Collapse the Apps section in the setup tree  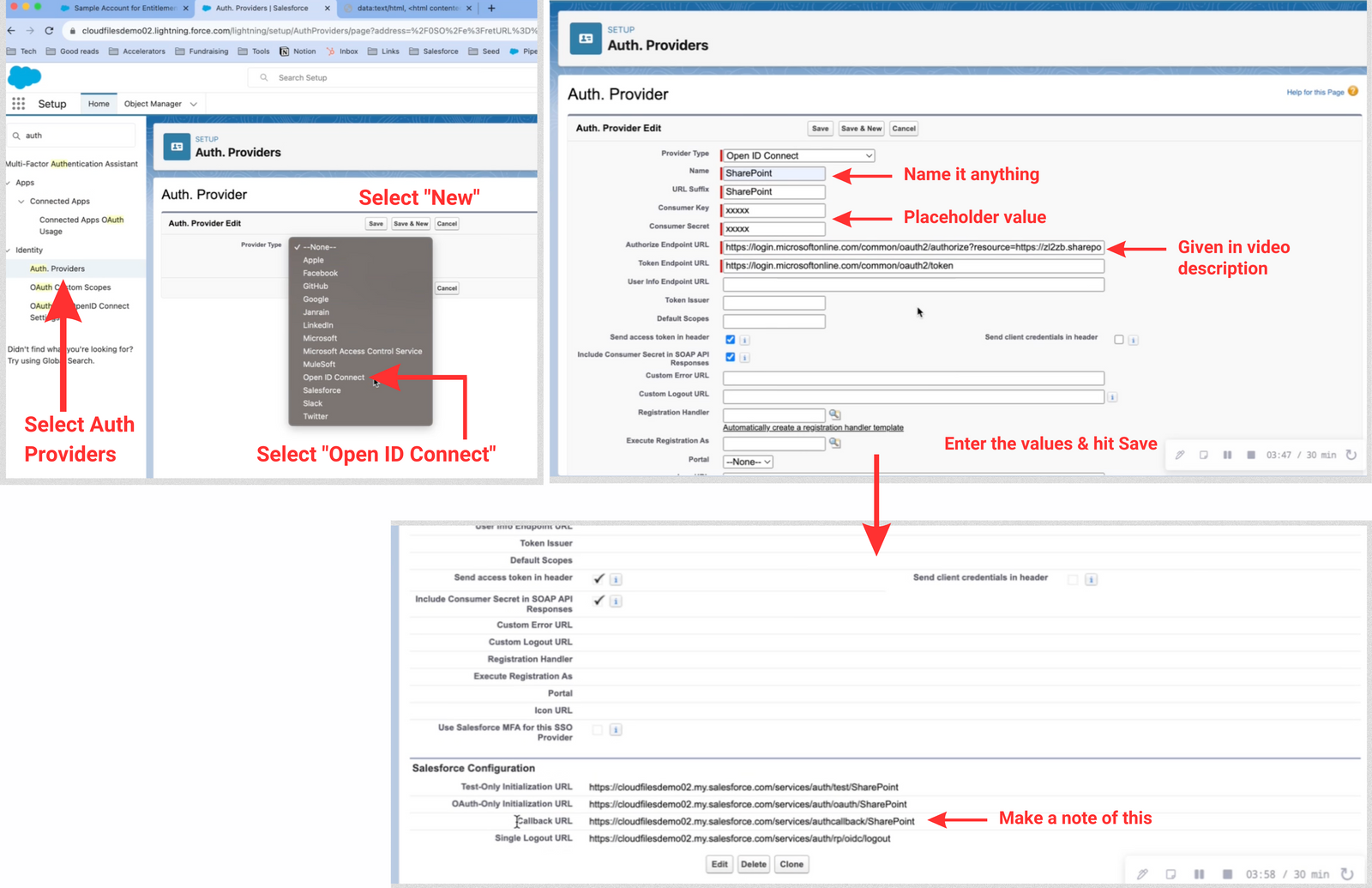(x=9, y=183)
